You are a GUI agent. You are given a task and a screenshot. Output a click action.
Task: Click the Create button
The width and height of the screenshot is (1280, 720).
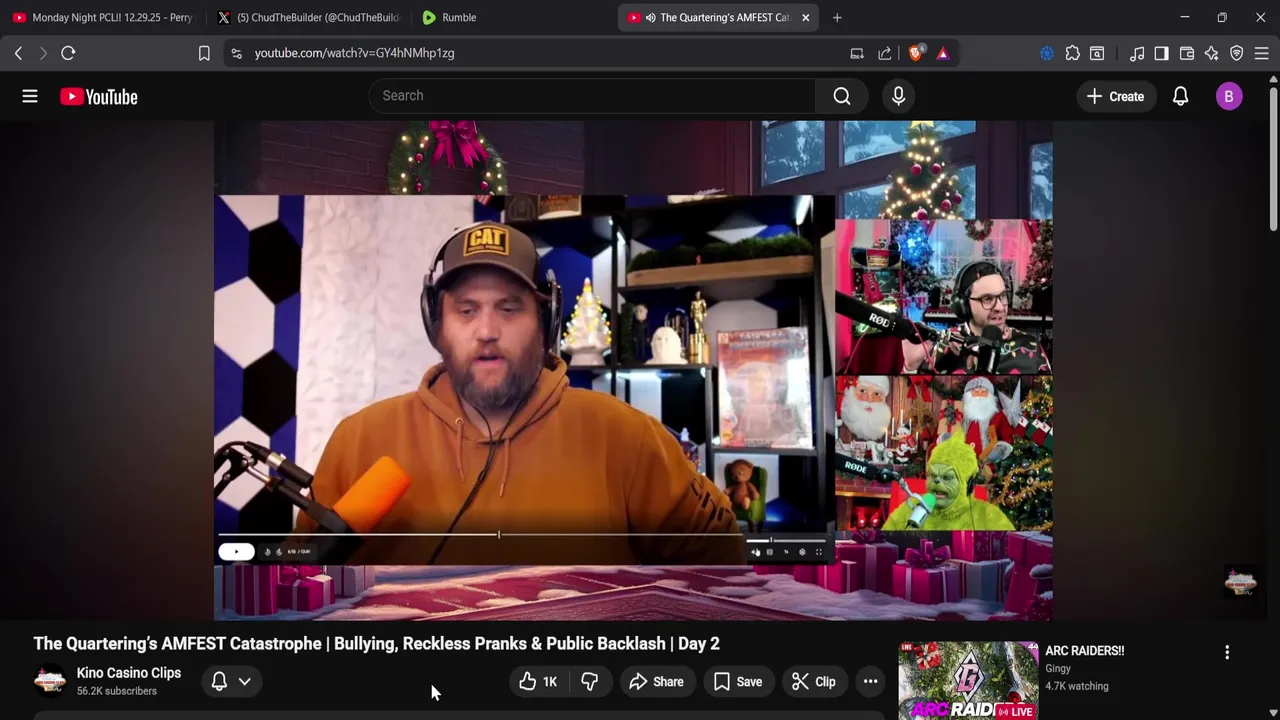[x=1115, y=96]
